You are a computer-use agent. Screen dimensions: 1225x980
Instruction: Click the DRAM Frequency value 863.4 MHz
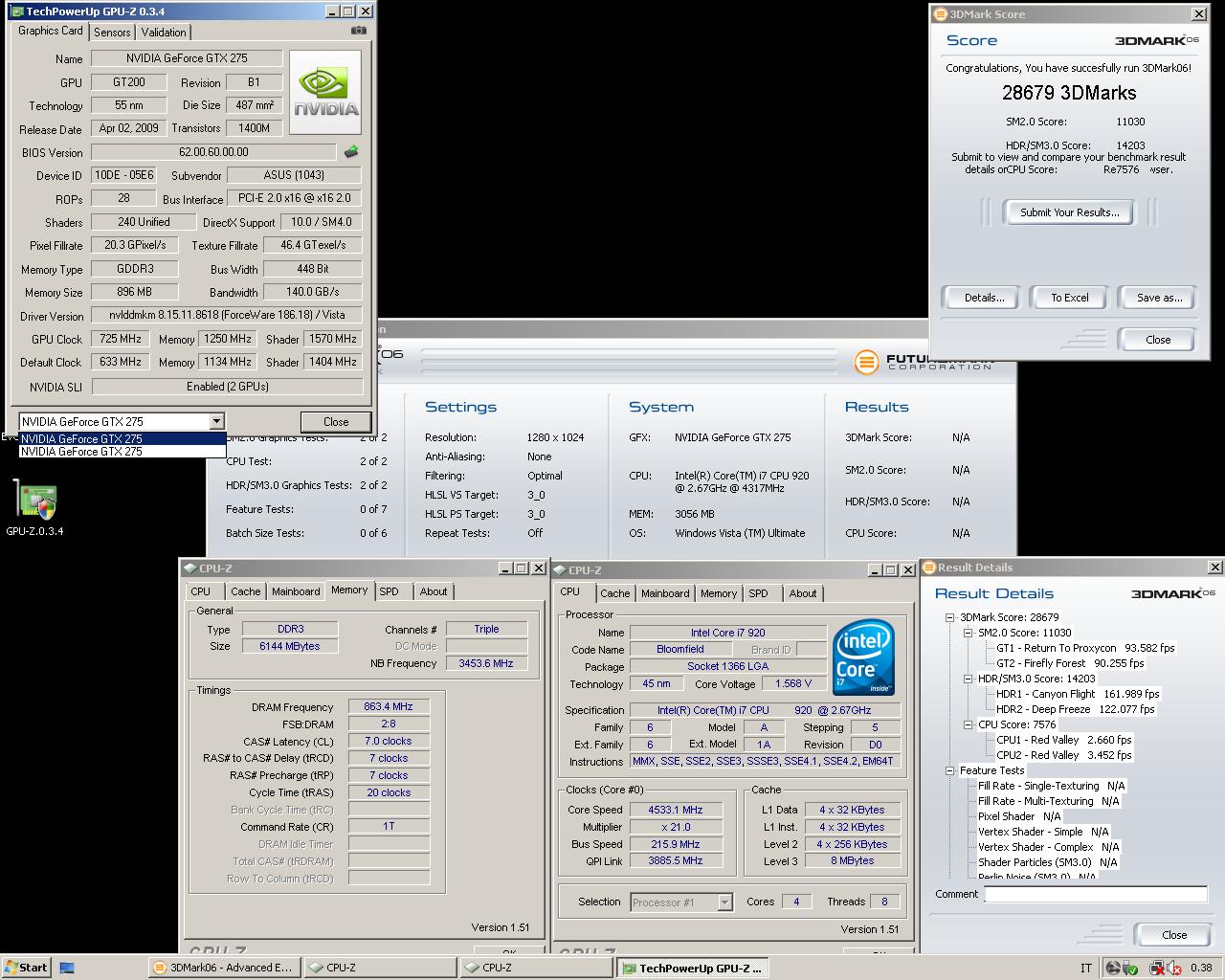tap(389, 707)
